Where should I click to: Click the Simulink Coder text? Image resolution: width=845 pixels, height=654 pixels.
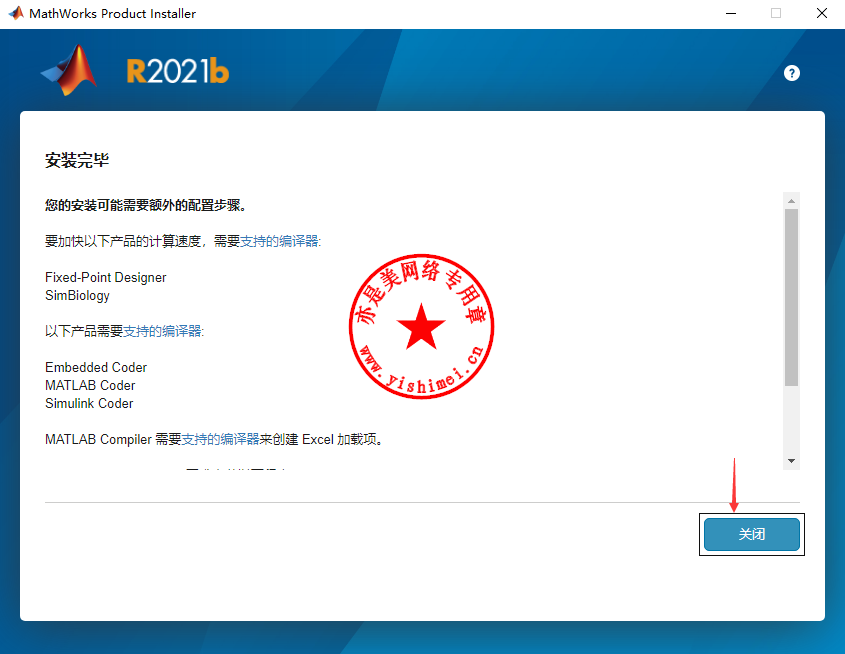(89, 403)
